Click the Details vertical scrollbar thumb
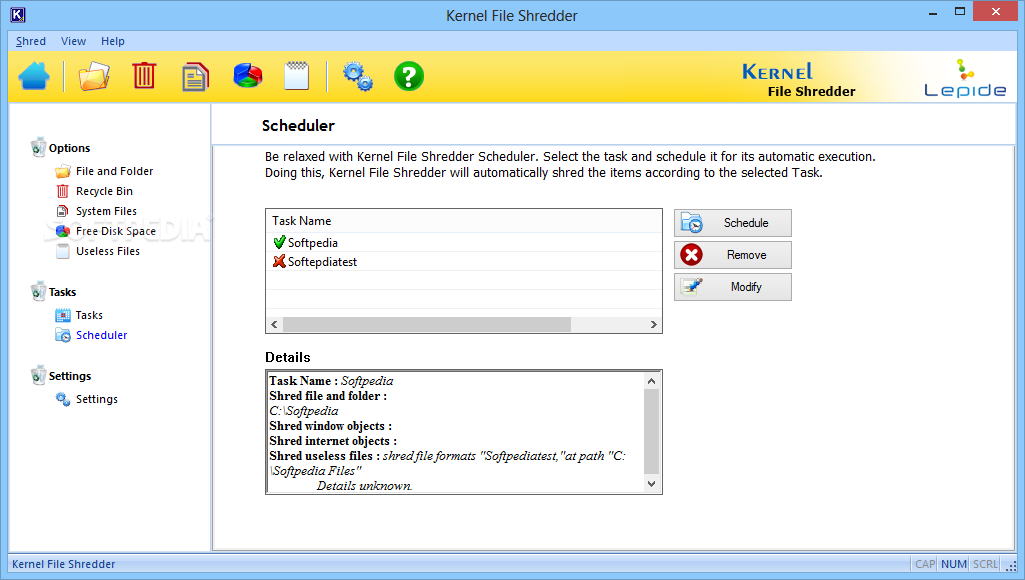 651,431
